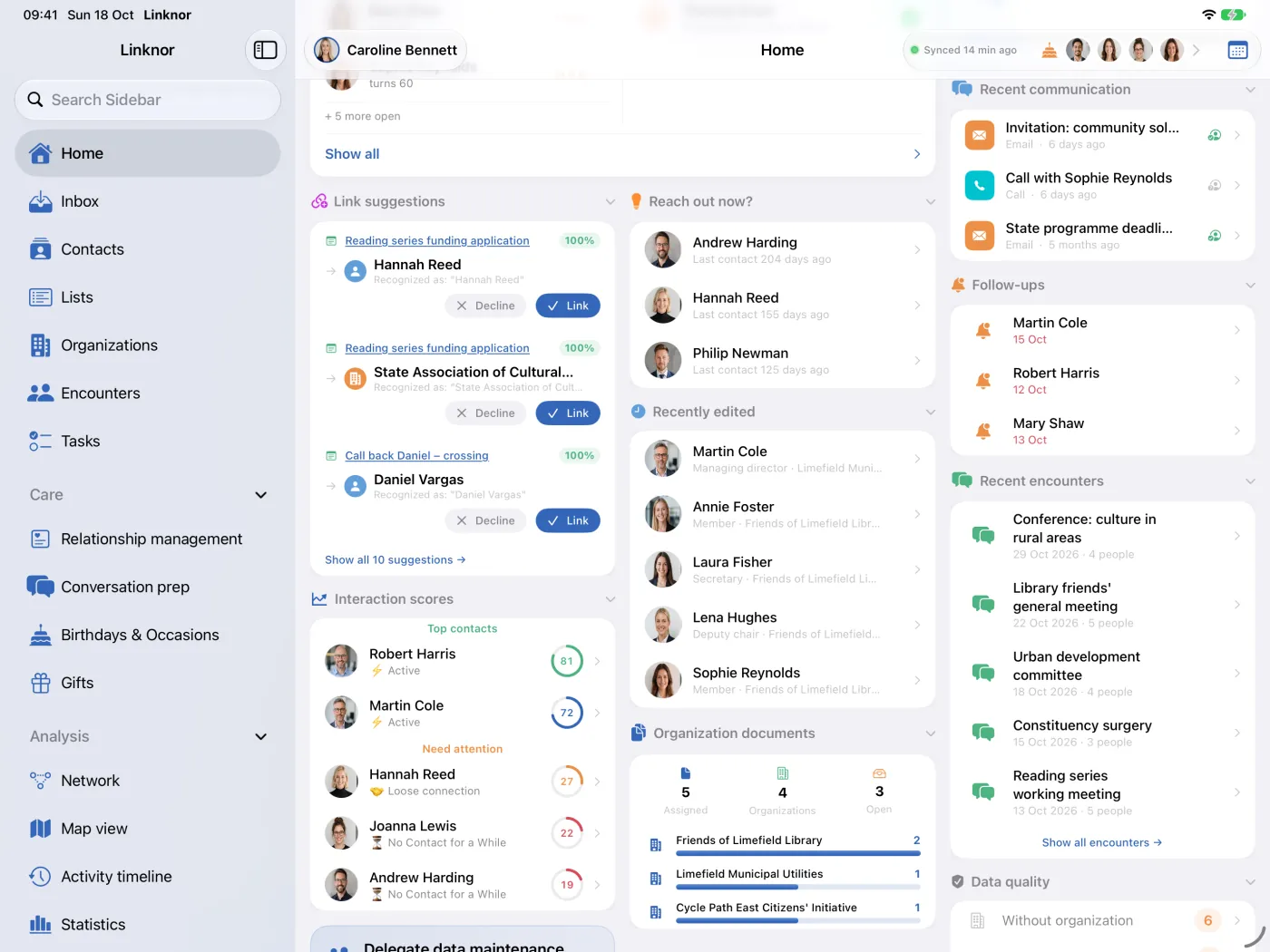The height and width of the screenshot is (952, 1270).
Task: Click Robert Harris interaction score 81 ring
Action: [567, 661]
